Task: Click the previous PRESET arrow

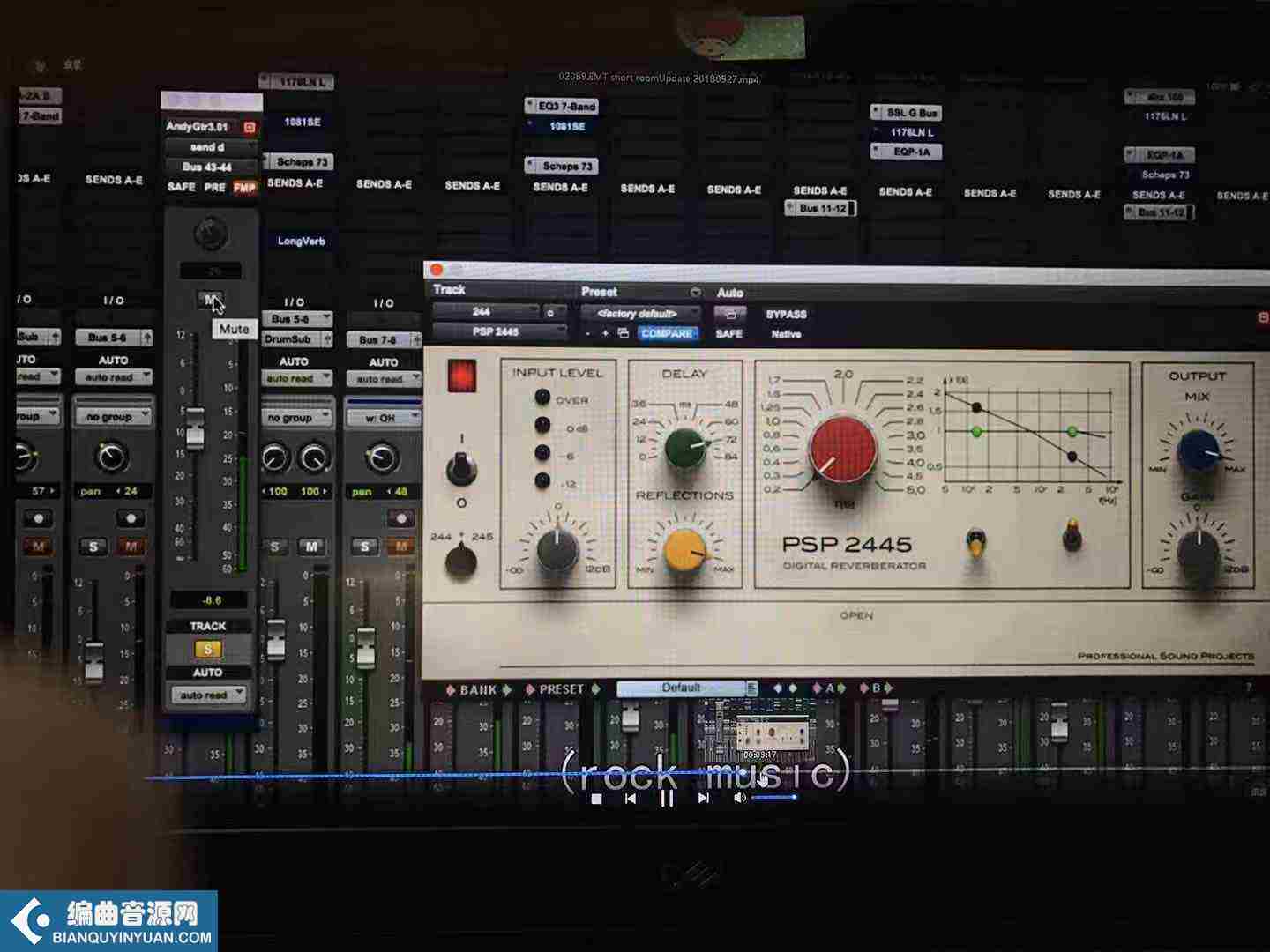Action: [529, 689]
